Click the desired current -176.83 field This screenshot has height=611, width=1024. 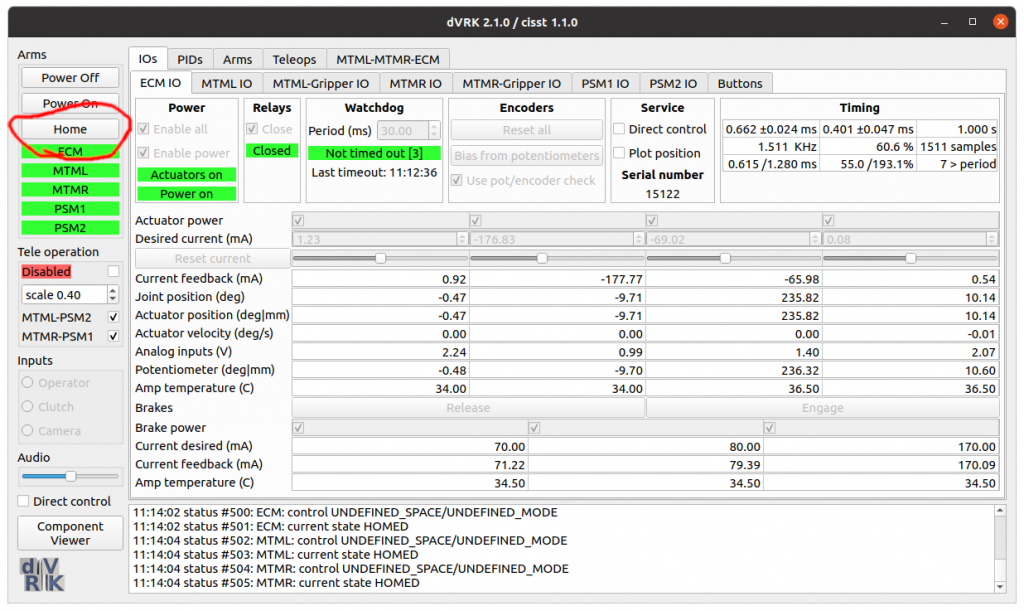552,240
